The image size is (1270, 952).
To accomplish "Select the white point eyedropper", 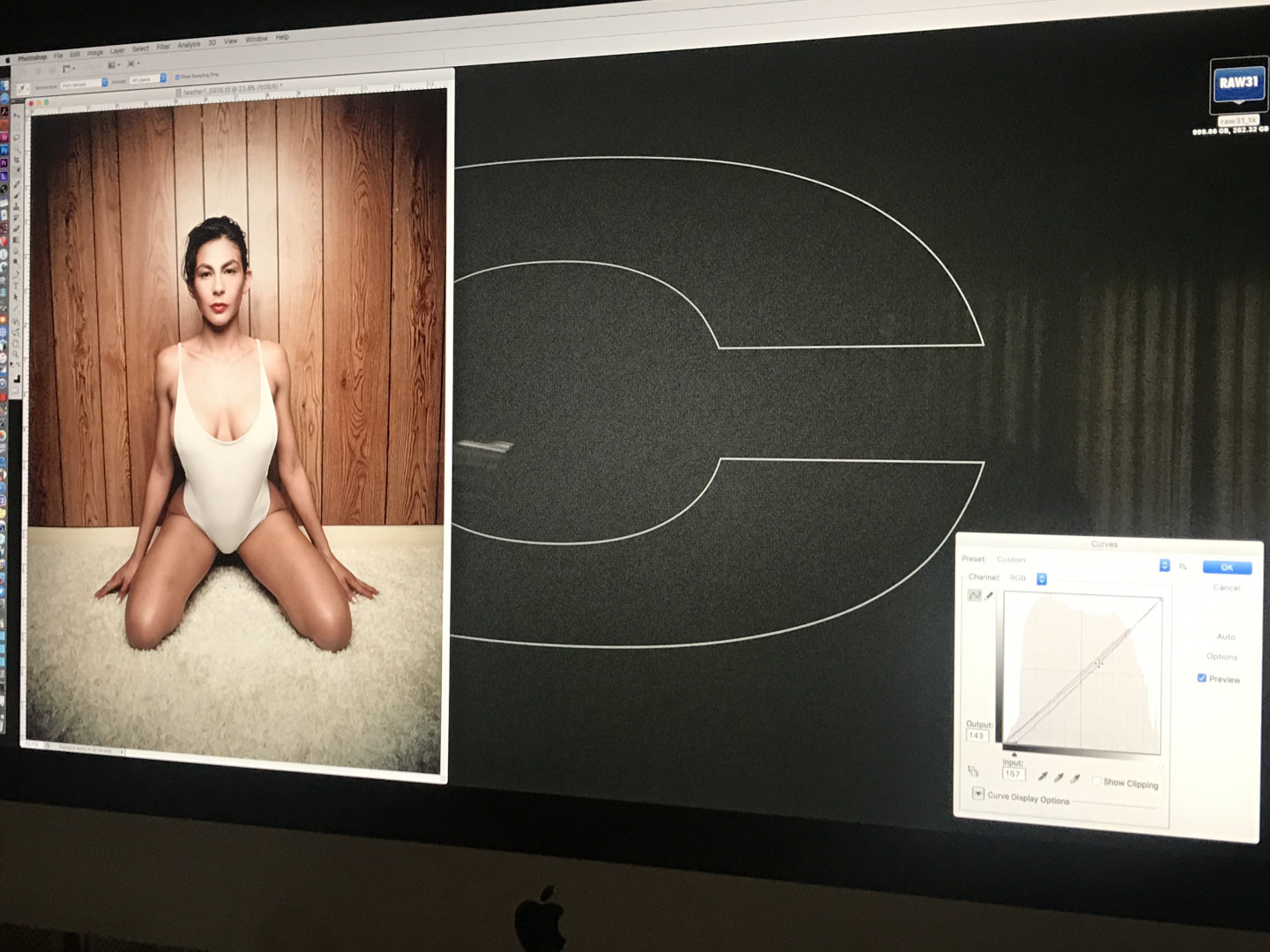I will tap(1074, 778).
